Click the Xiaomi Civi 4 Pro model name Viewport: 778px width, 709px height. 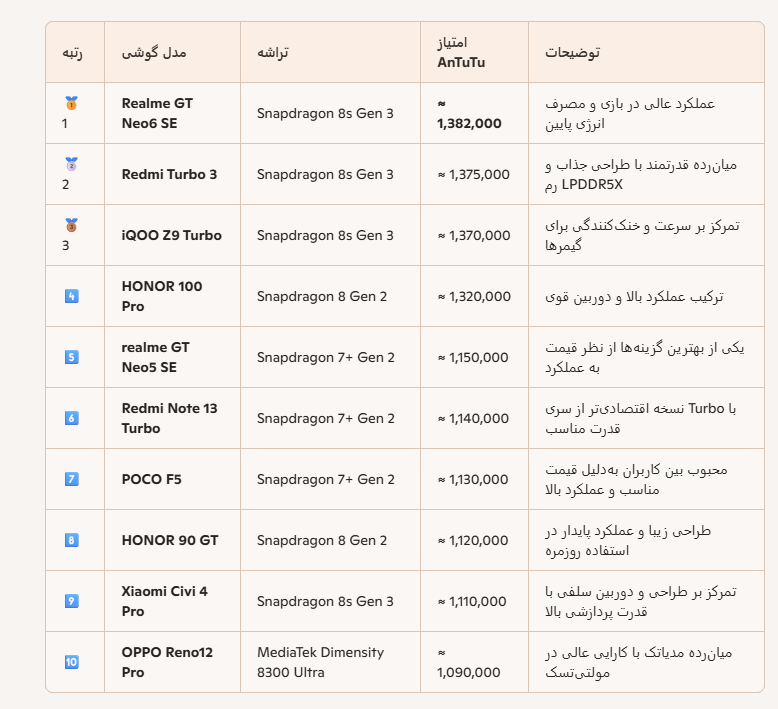pos(164,601)
